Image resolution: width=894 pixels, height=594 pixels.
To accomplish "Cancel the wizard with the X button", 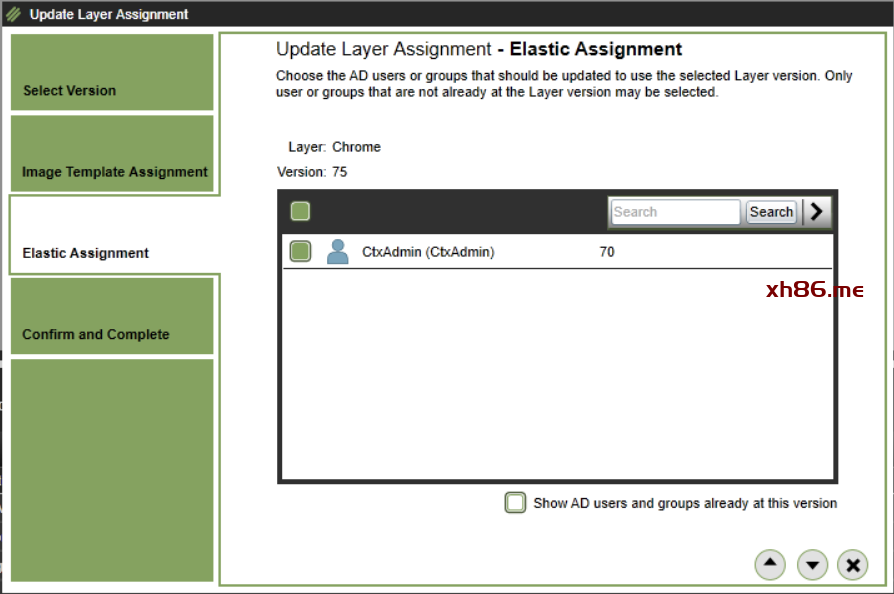I will point(852,564).
